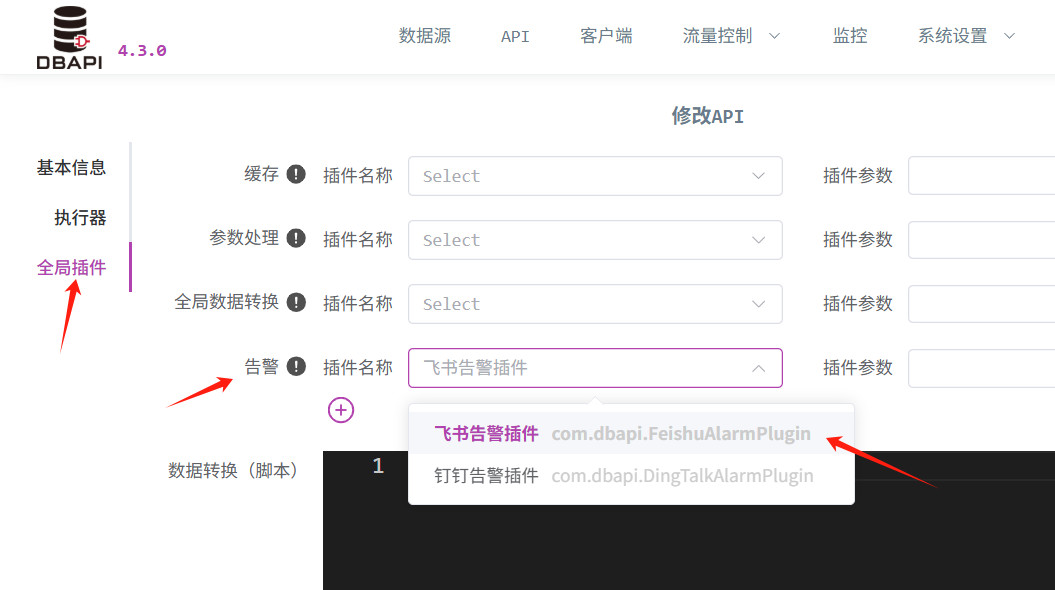Switch to the 基本信息 tab
The image size is (1055, 590).
point(71,168)
